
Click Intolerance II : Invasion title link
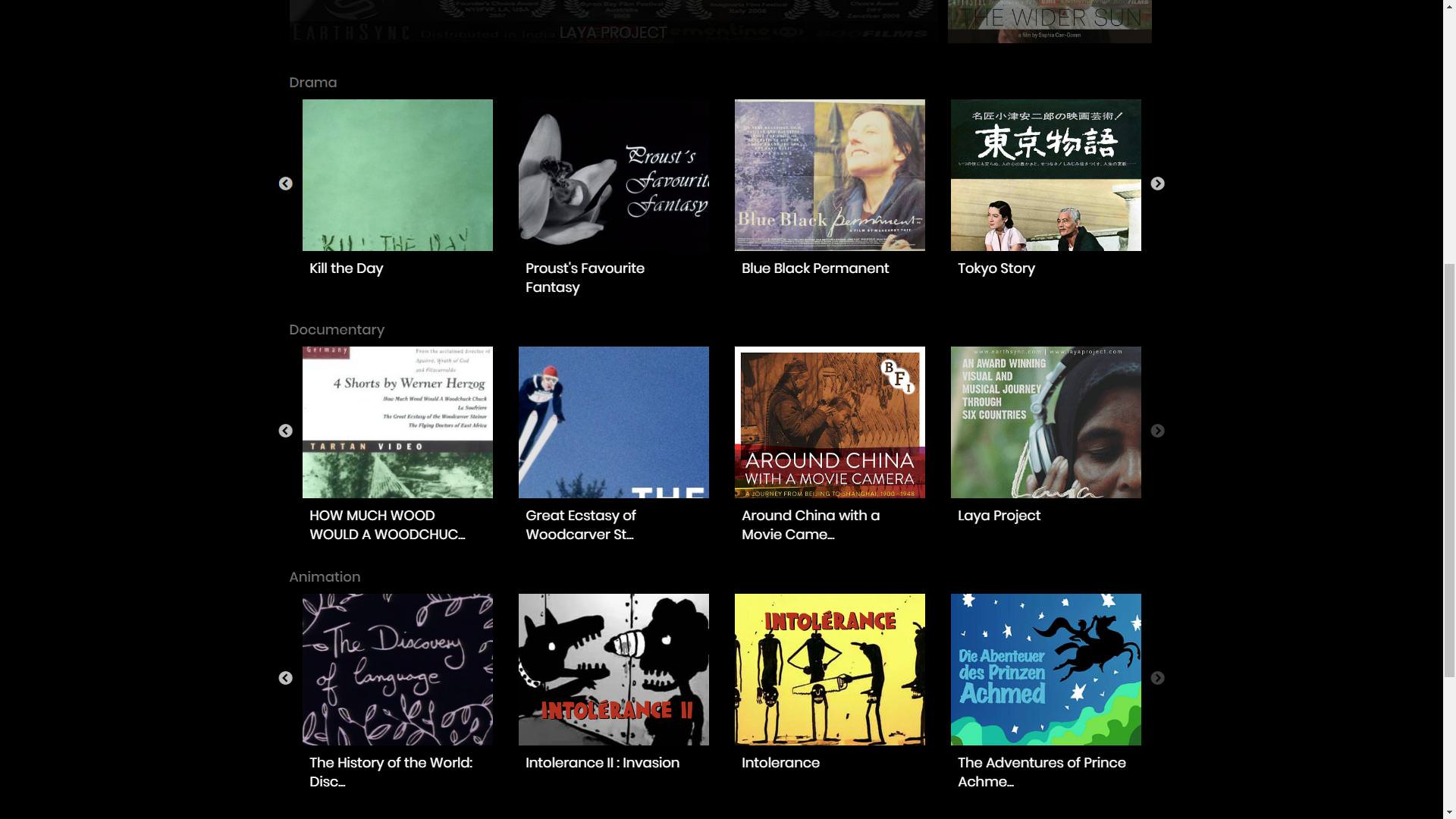click(602, 763)
